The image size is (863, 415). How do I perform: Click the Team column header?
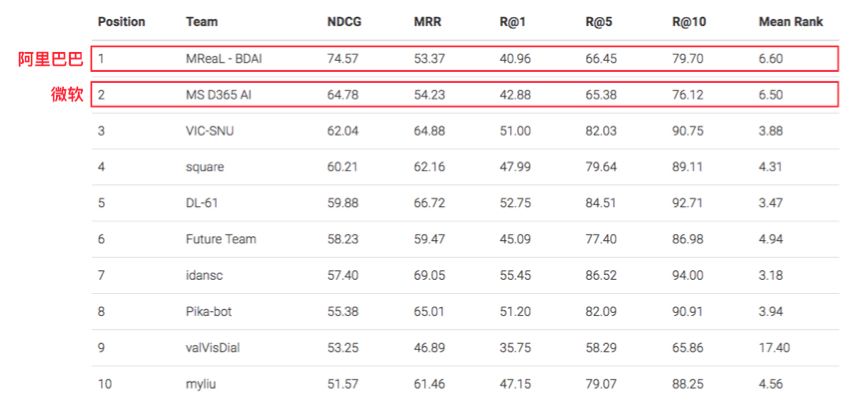pyautogui.click(x=201, y=21)
